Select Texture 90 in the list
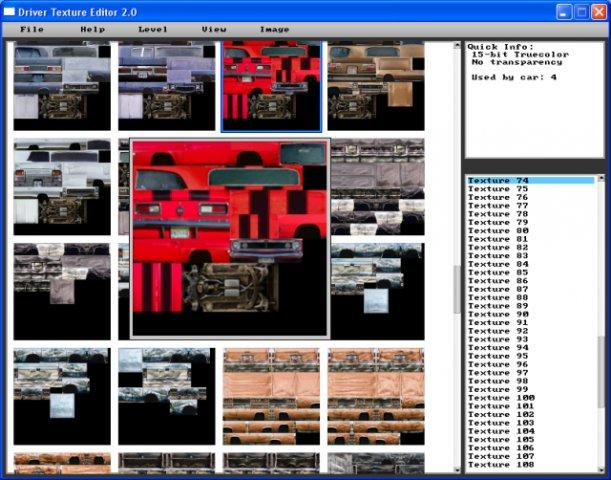This screenshot has height=480, width=611. tap(531, 314)
